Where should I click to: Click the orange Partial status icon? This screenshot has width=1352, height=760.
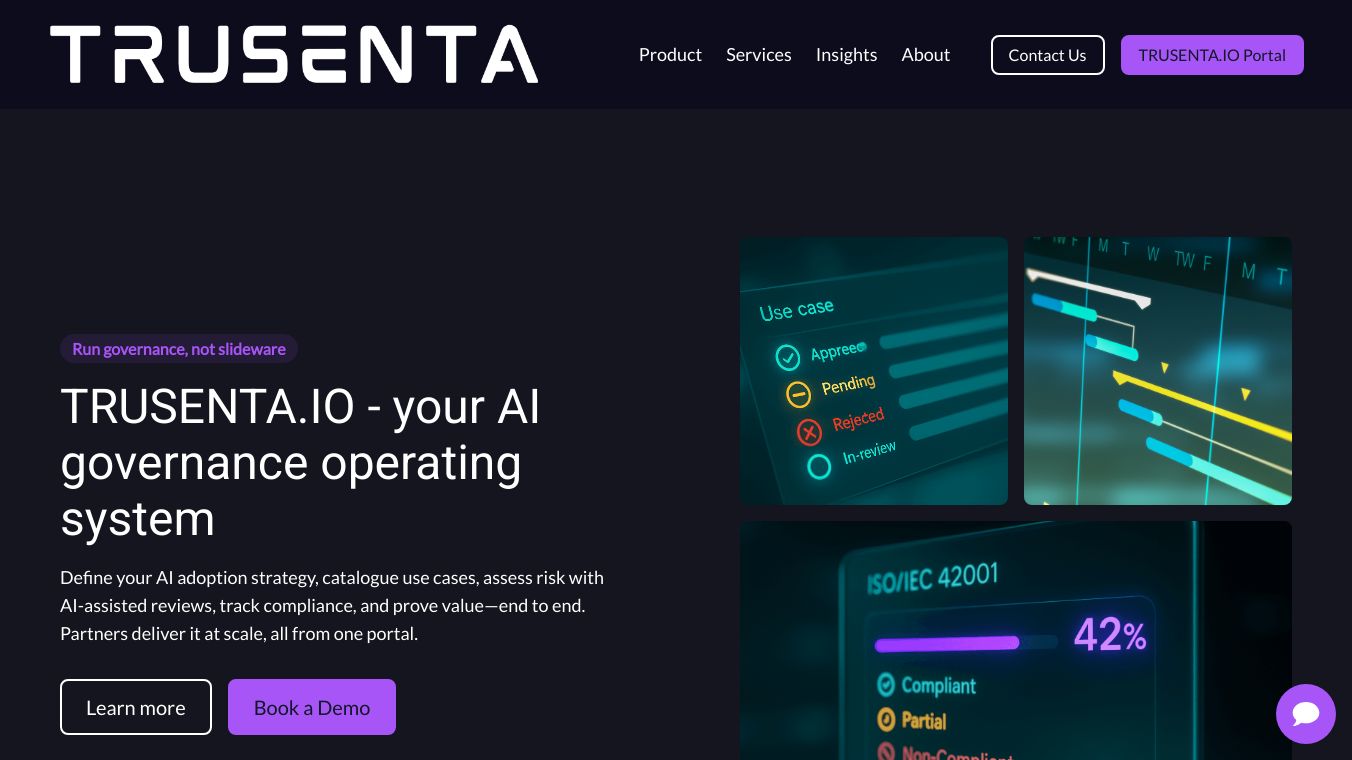[x=886, y=719]
